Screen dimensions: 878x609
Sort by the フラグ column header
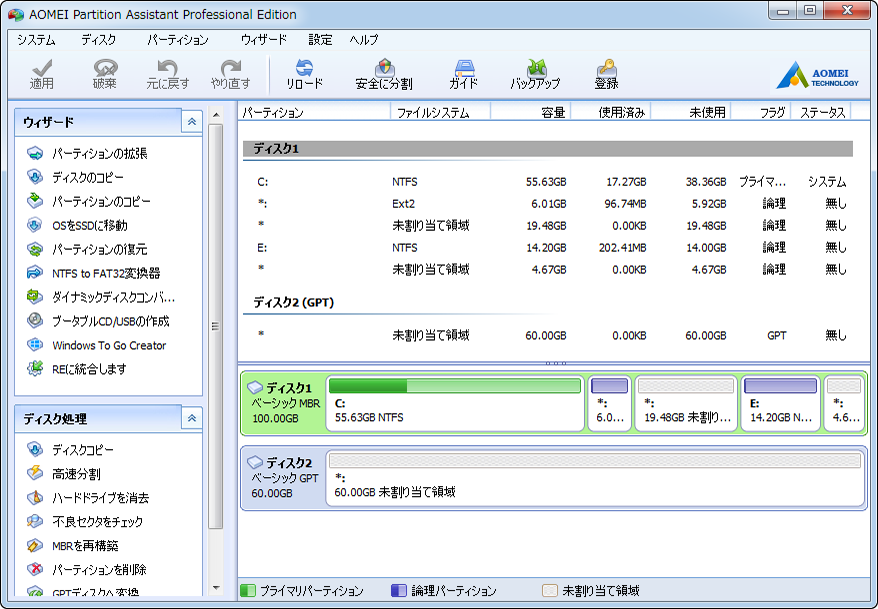[760, 113]
